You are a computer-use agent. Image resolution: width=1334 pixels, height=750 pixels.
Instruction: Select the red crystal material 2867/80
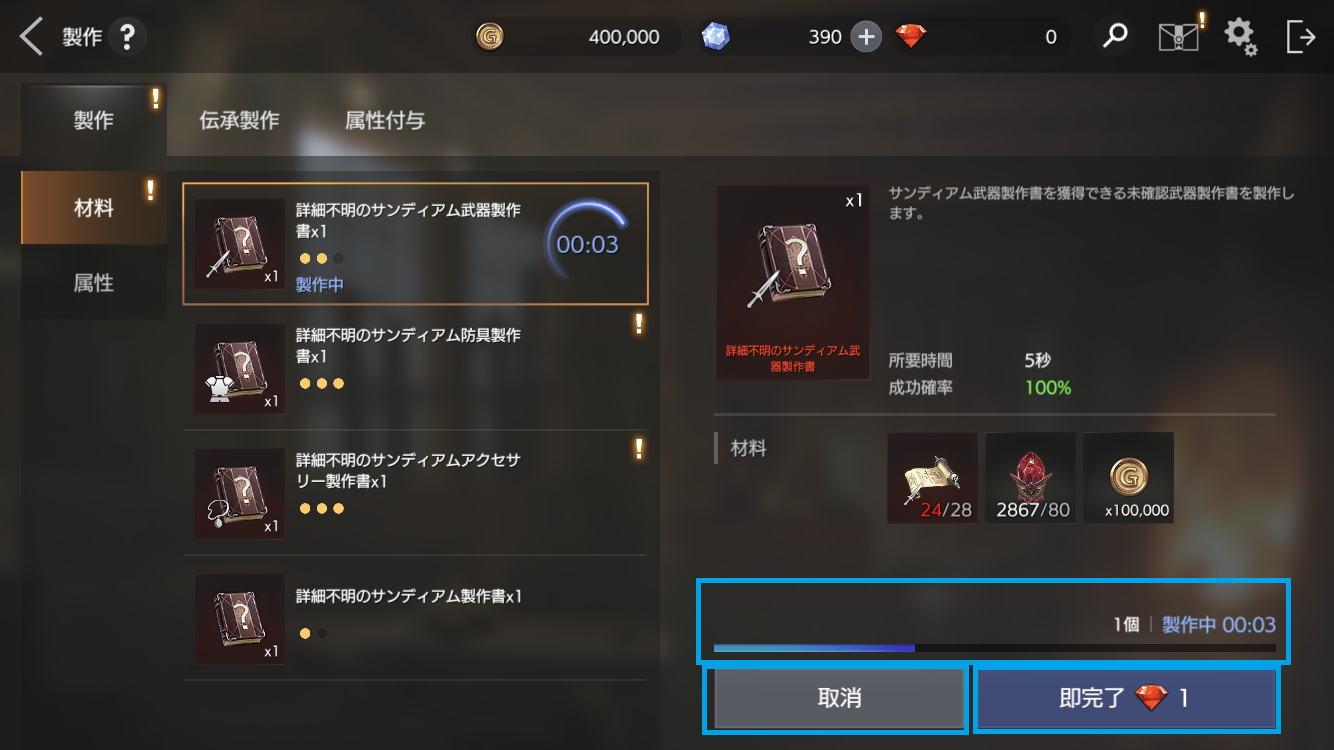[x=1030, y=478]
